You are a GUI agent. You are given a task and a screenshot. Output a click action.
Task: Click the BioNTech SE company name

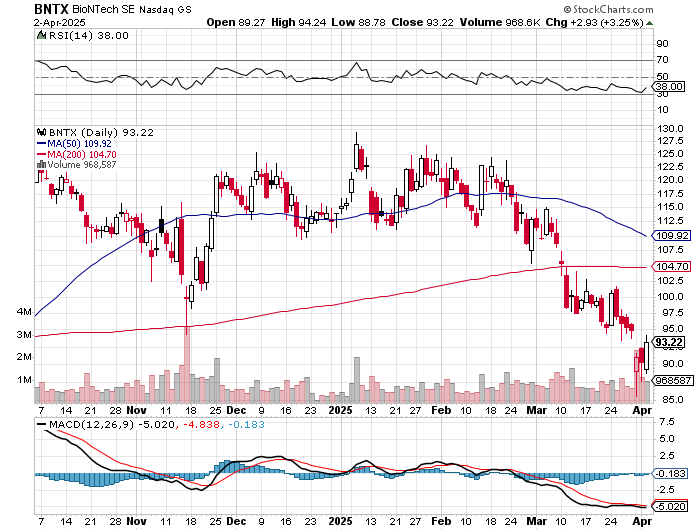(103, 10)
